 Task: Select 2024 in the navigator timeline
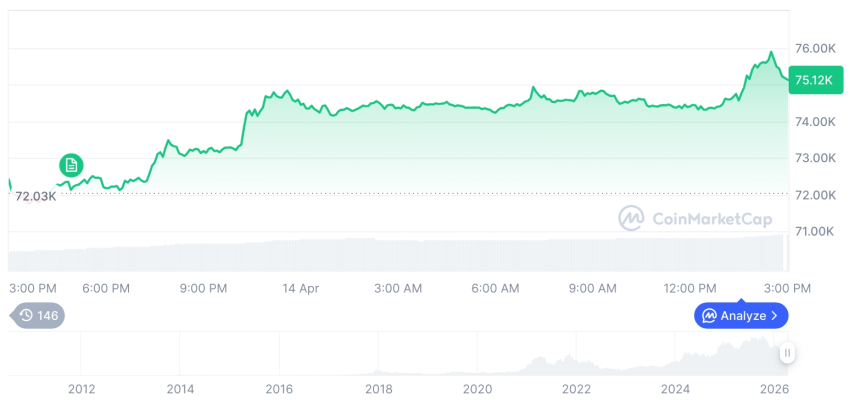pyautogui.click(x=676, y=389)
